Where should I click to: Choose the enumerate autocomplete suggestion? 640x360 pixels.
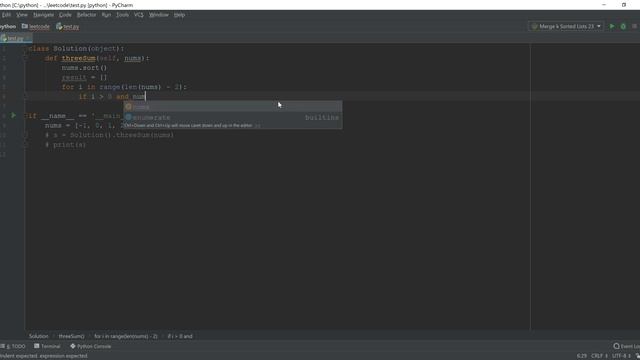[233, 118]
